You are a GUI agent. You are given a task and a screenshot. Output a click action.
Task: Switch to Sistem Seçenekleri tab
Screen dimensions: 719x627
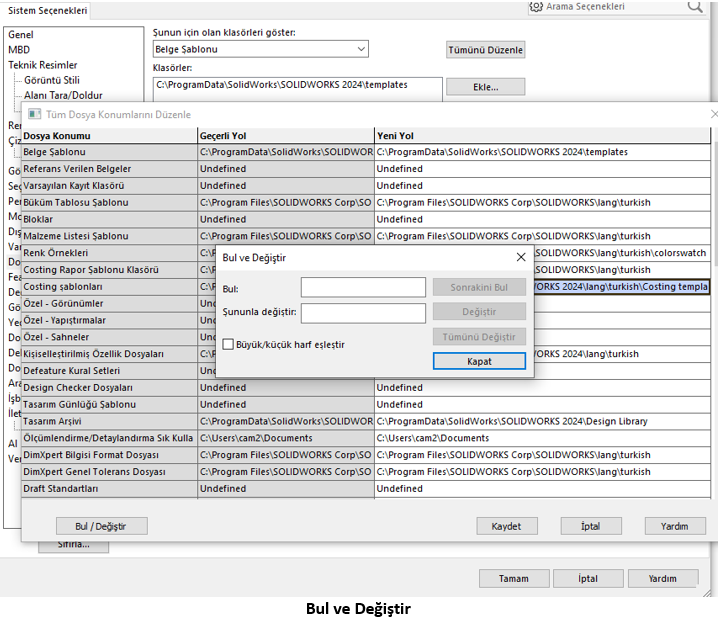[x=48, y=11]
